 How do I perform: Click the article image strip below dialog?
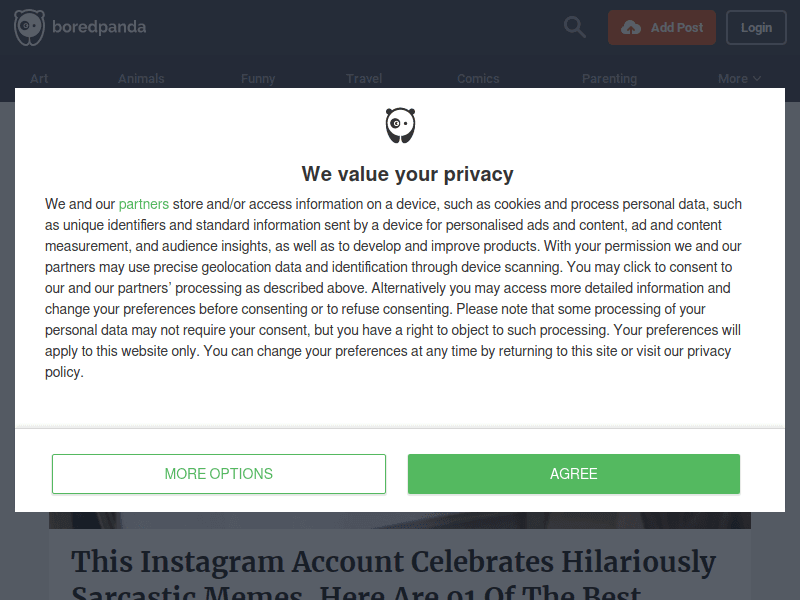coord(400,520)
